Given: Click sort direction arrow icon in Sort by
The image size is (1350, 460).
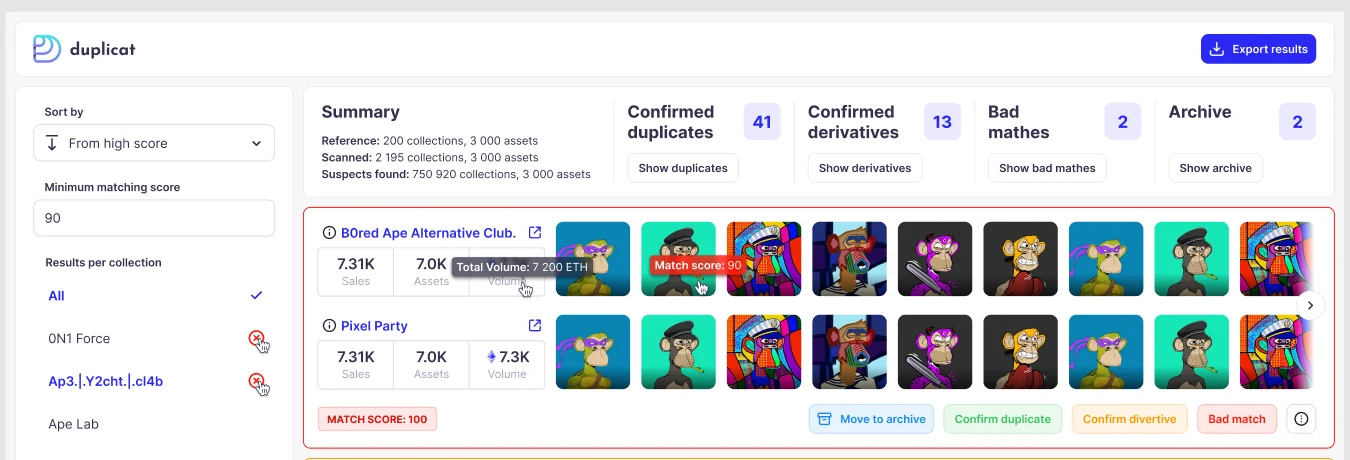Looking at the screenshot, I should click(x=51, y=143).
